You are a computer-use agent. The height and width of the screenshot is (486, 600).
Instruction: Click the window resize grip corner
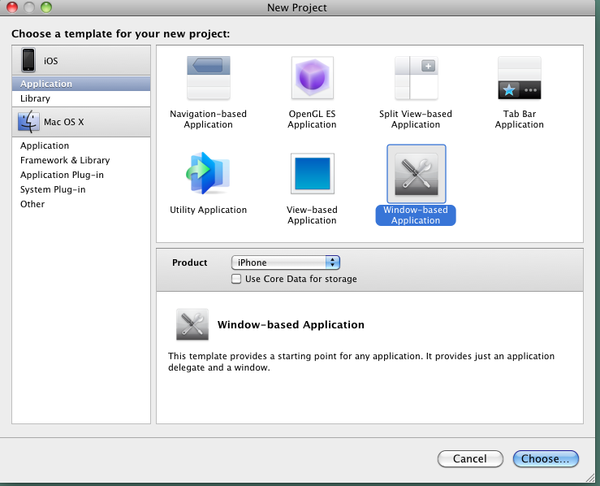[591, 478]
